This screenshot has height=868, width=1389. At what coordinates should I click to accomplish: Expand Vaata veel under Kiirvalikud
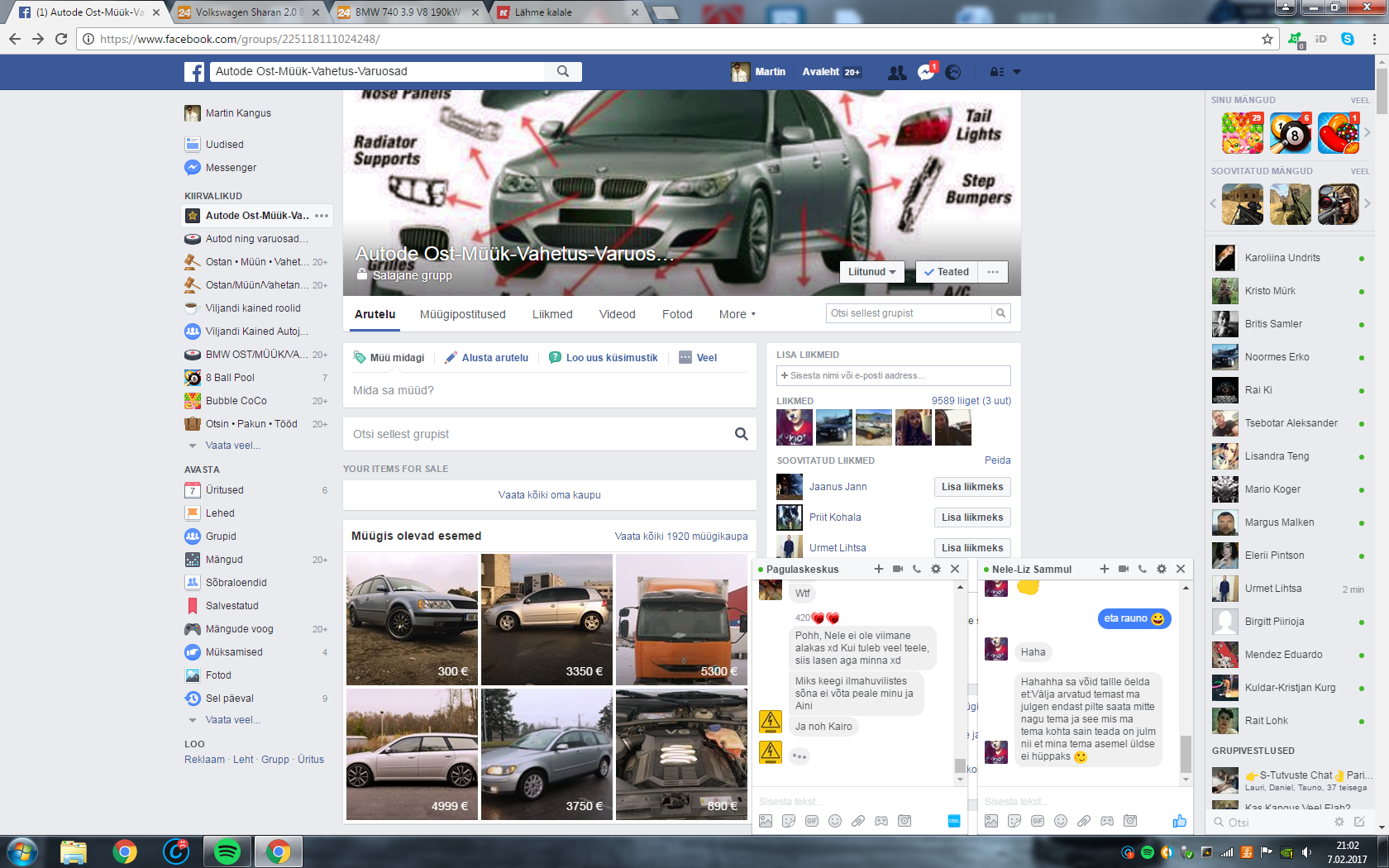232,446
